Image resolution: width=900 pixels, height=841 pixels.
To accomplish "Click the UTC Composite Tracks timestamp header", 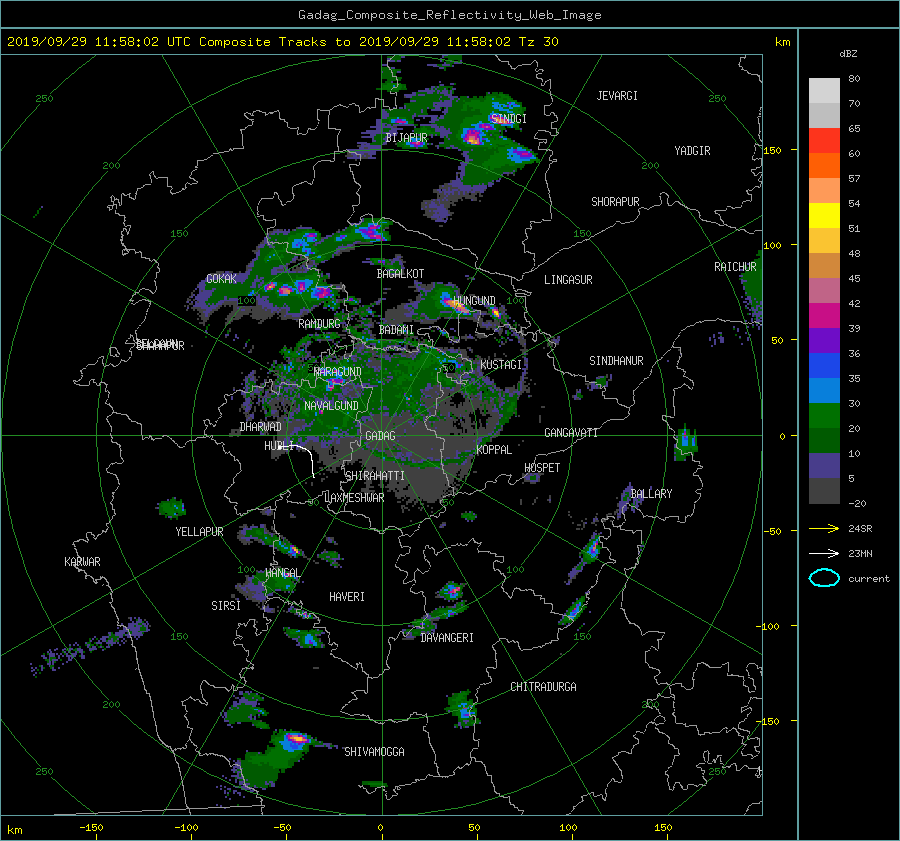I will click(282, 42).
